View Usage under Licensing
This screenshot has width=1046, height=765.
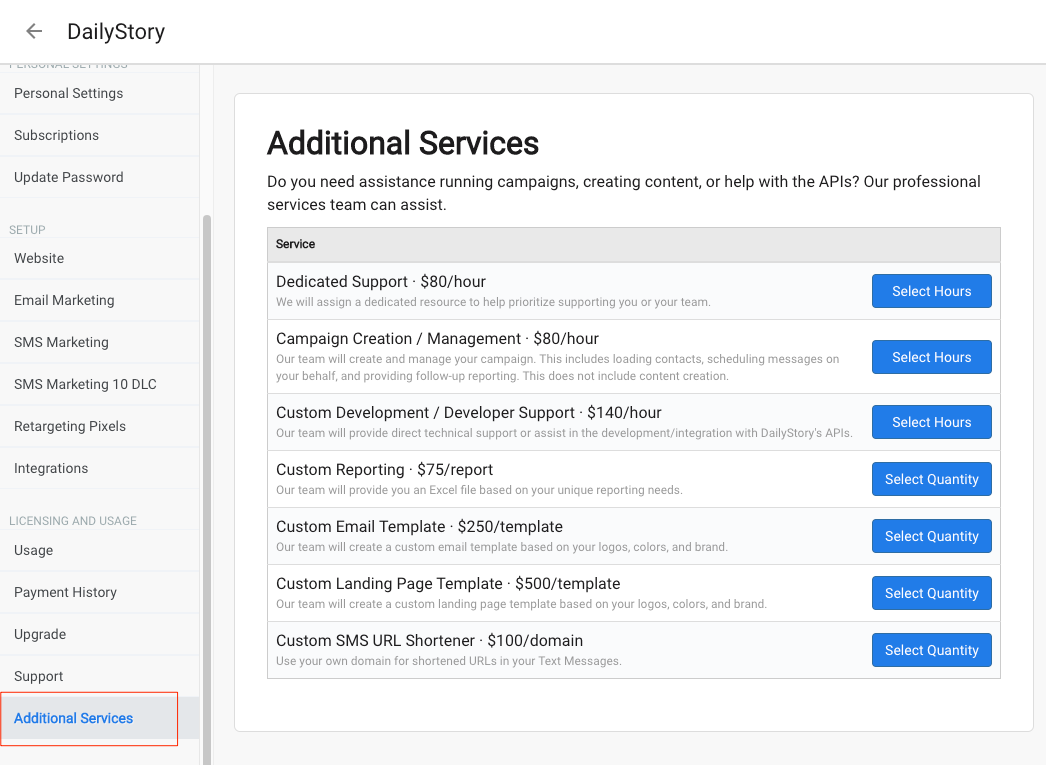click(33, 550)
